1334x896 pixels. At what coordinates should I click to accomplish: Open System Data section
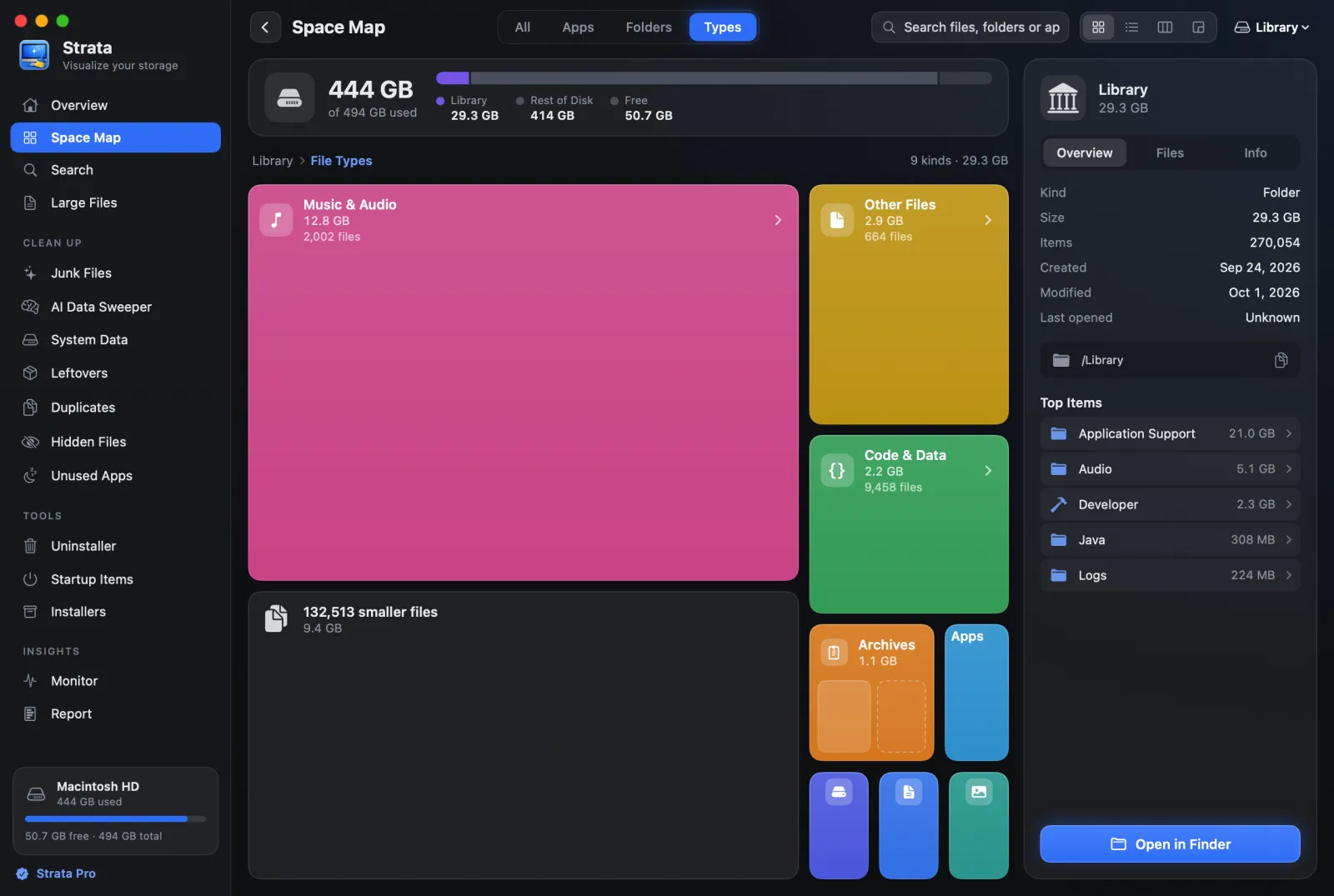[x=115, y=340]
